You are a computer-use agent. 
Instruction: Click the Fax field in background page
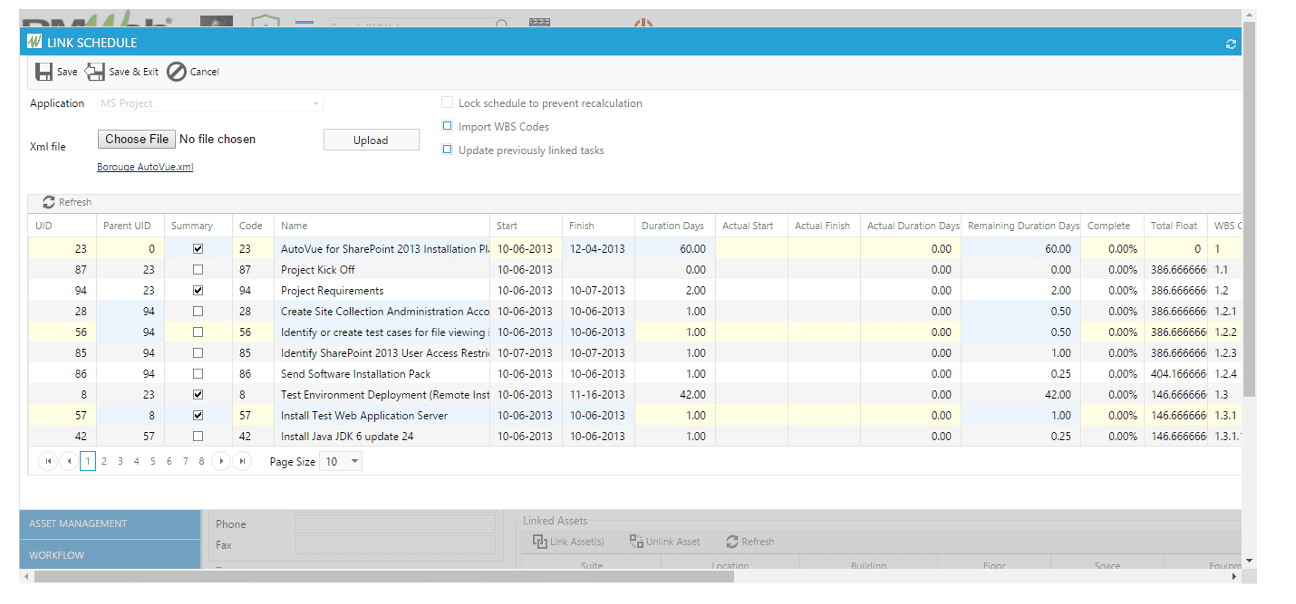point(395,545)
